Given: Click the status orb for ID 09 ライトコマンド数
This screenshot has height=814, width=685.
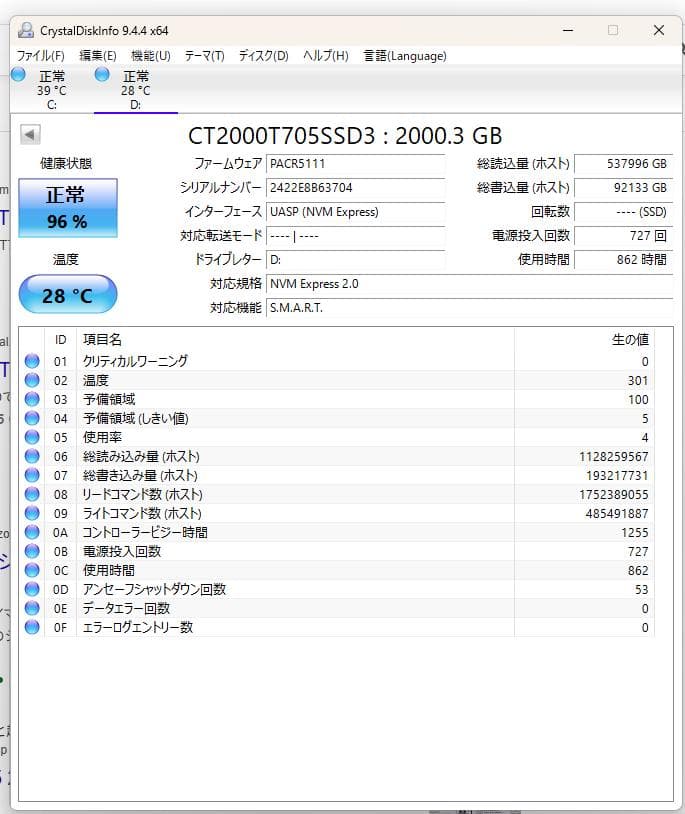Looking at the screenshot, I should tap(32, 513).
